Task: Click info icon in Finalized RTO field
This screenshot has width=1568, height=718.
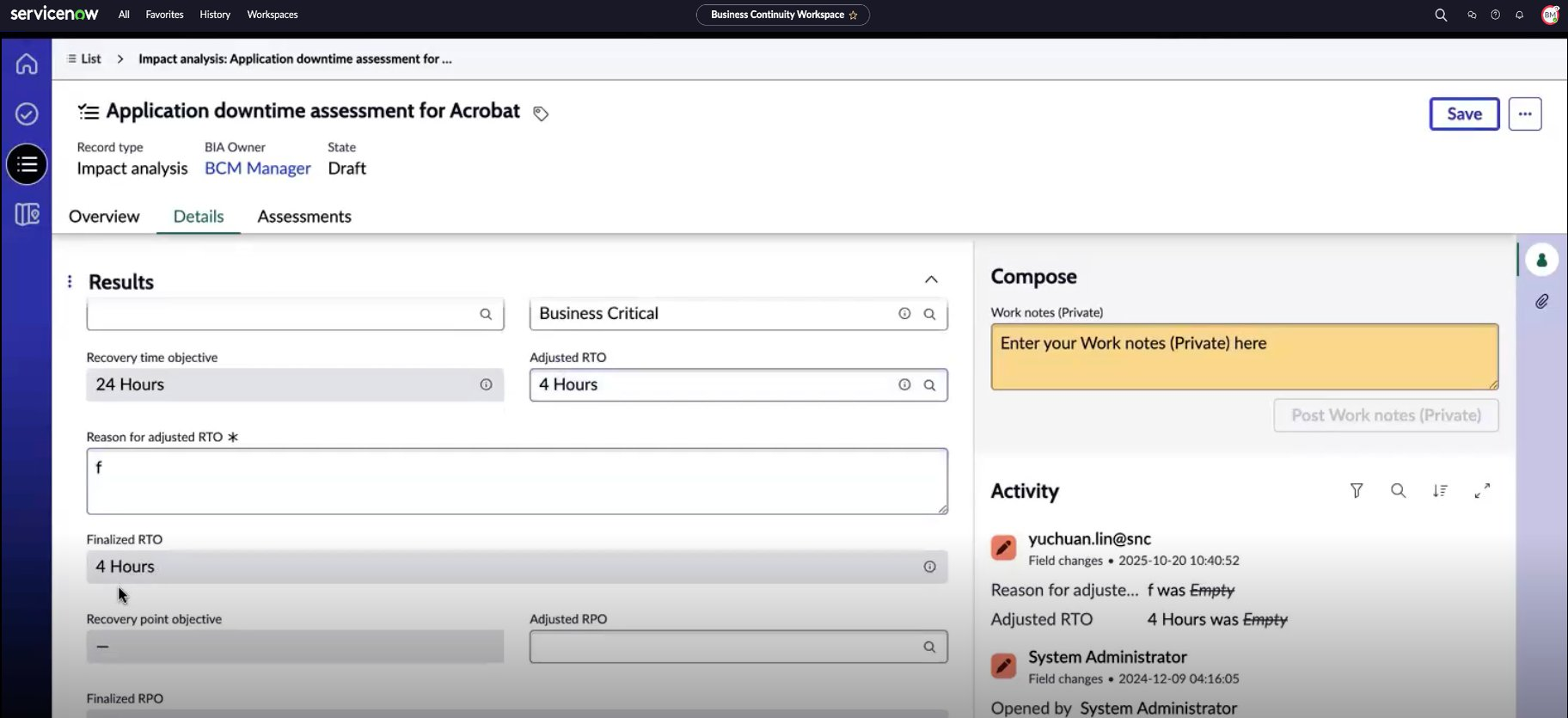Action: (x=929, y=567)
